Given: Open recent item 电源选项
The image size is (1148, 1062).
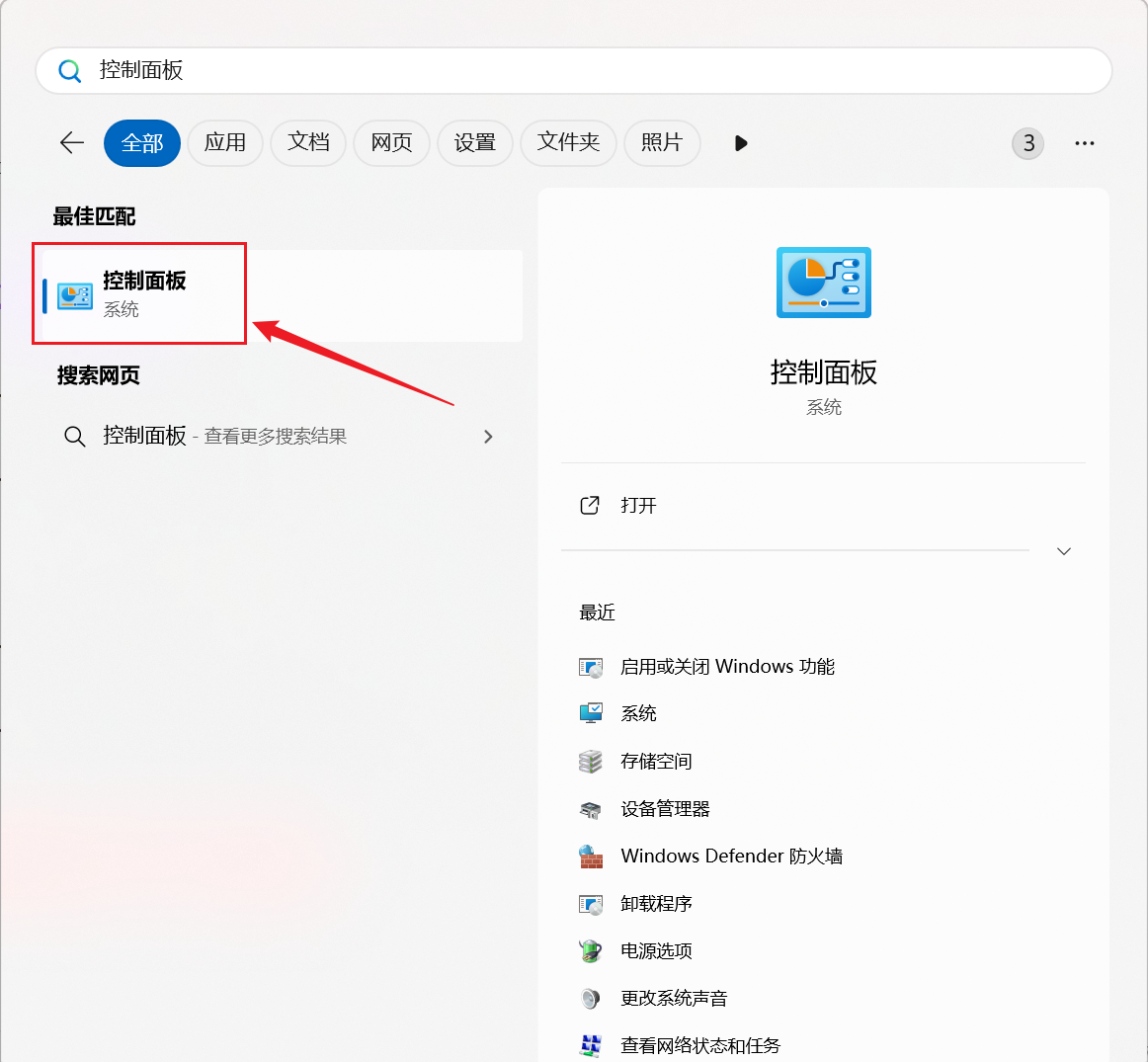Looking at the screenshot, I should click(656, 950).
